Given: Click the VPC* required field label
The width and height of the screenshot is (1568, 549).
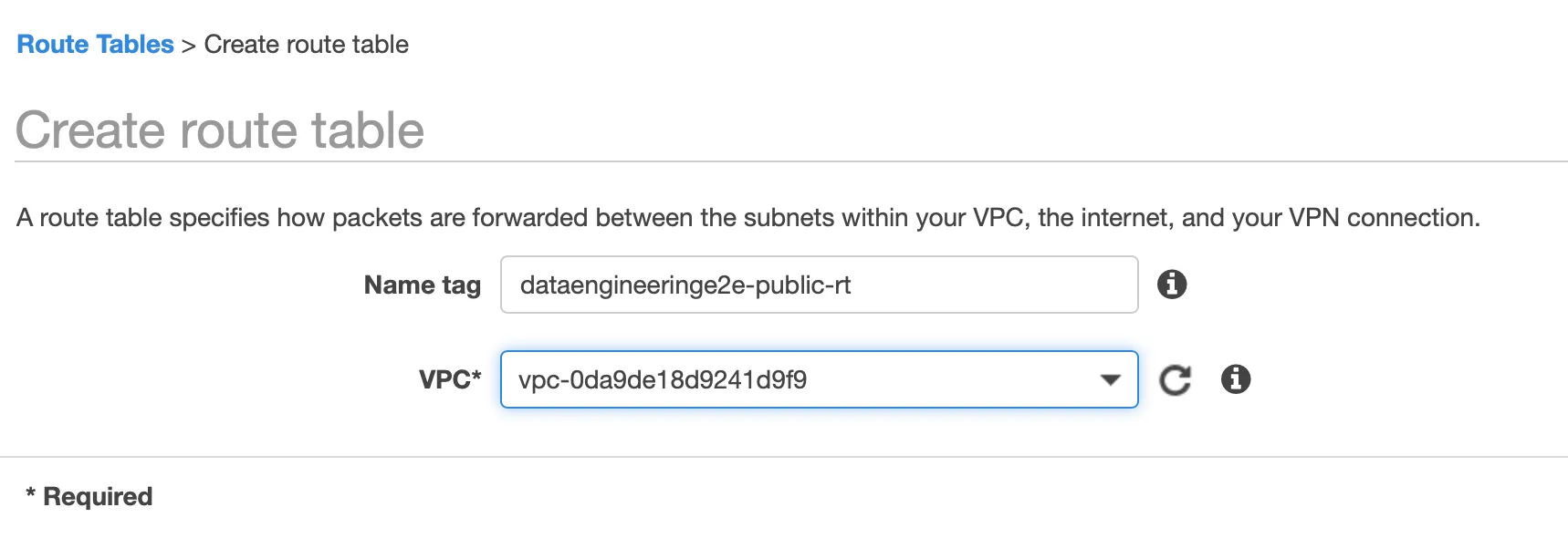Looking at the screenshot, I should [450, 379].
